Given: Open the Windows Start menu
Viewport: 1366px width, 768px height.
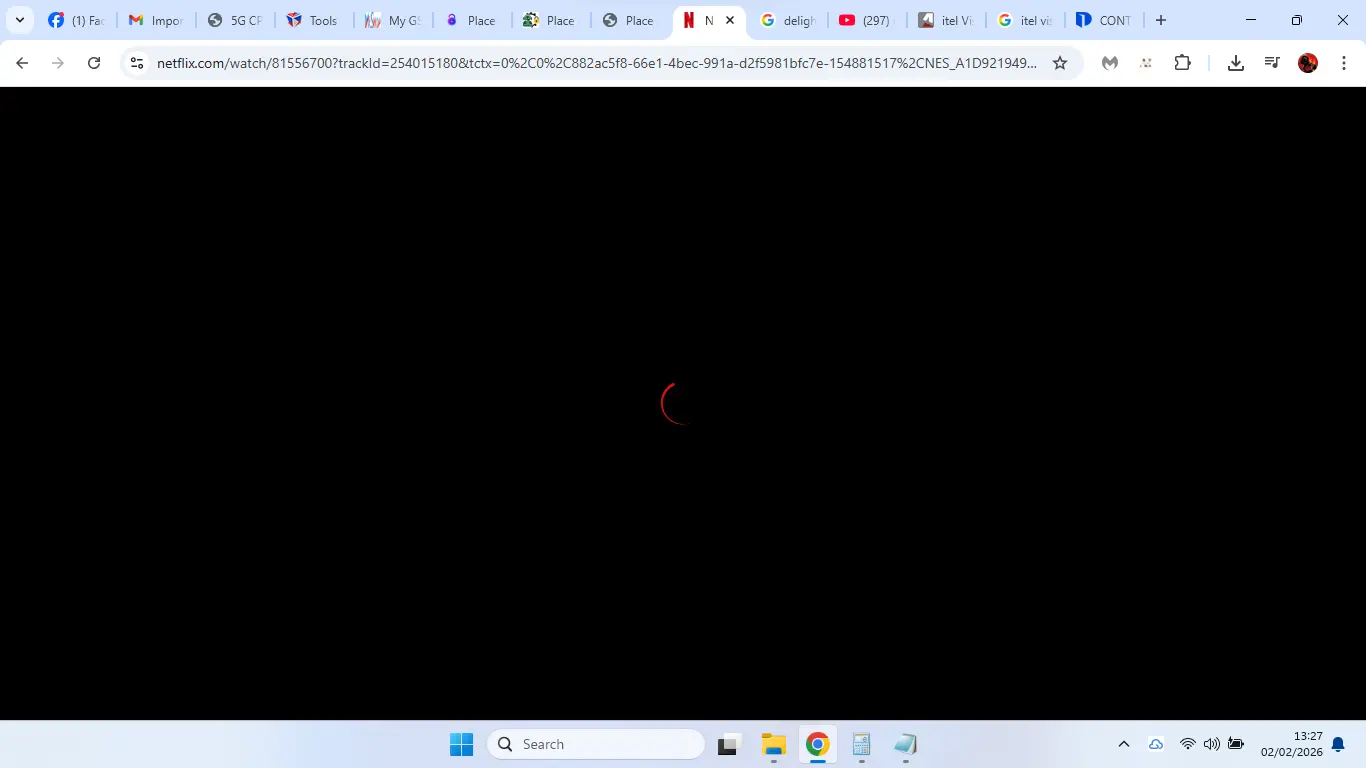Looking at the screenshot, I should click(x=461, y=744).
